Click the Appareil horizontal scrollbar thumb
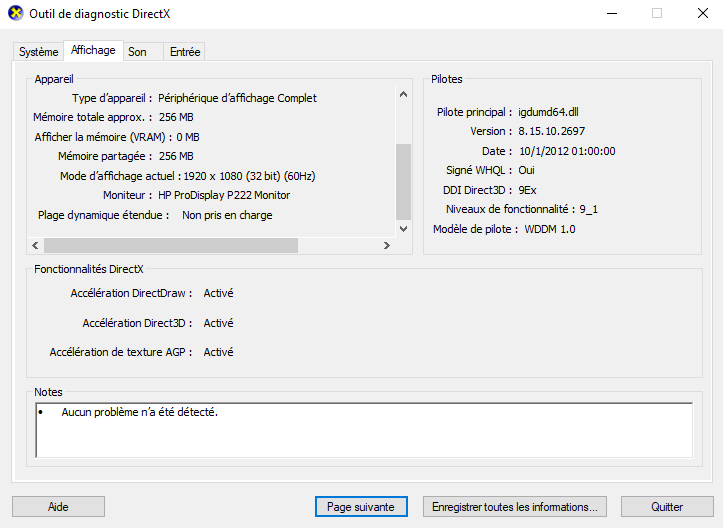Image resolution: width=723 pixels, height=528 pixels. point(171,245)
